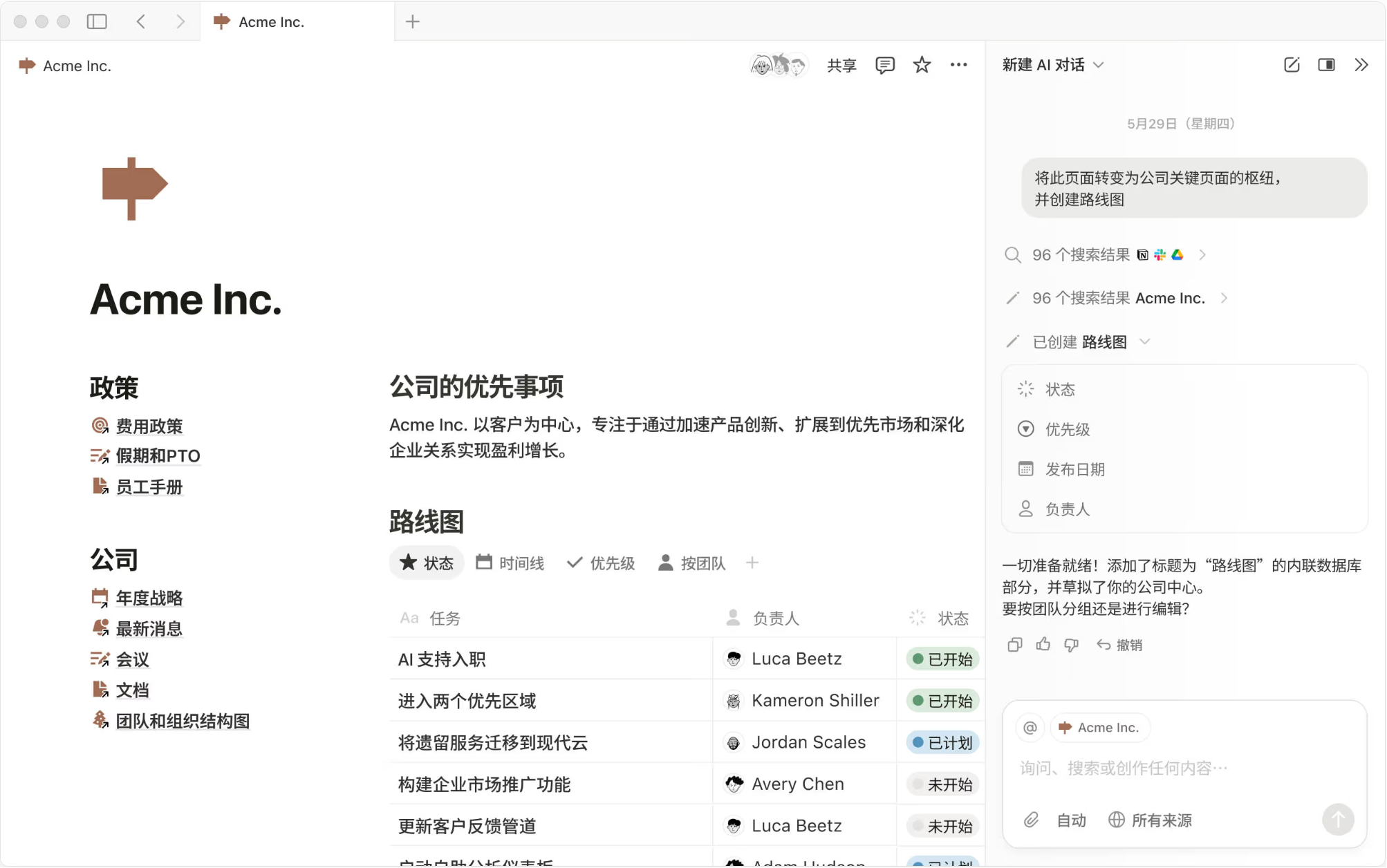This screenshot has width=1387, height=868.
Task: Open the 自动 mode dropdown
Action: tap(1070, 820)
